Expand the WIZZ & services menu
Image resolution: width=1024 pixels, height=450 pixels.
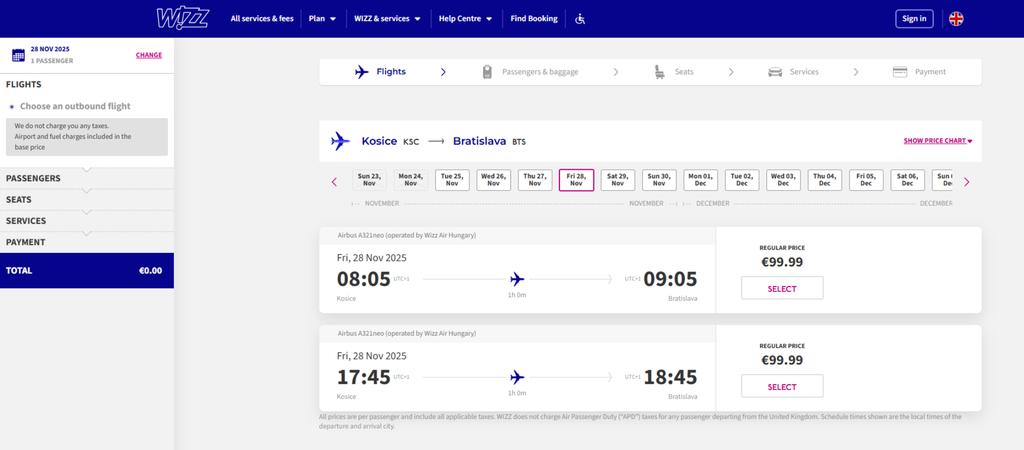(x=388, y=19)
